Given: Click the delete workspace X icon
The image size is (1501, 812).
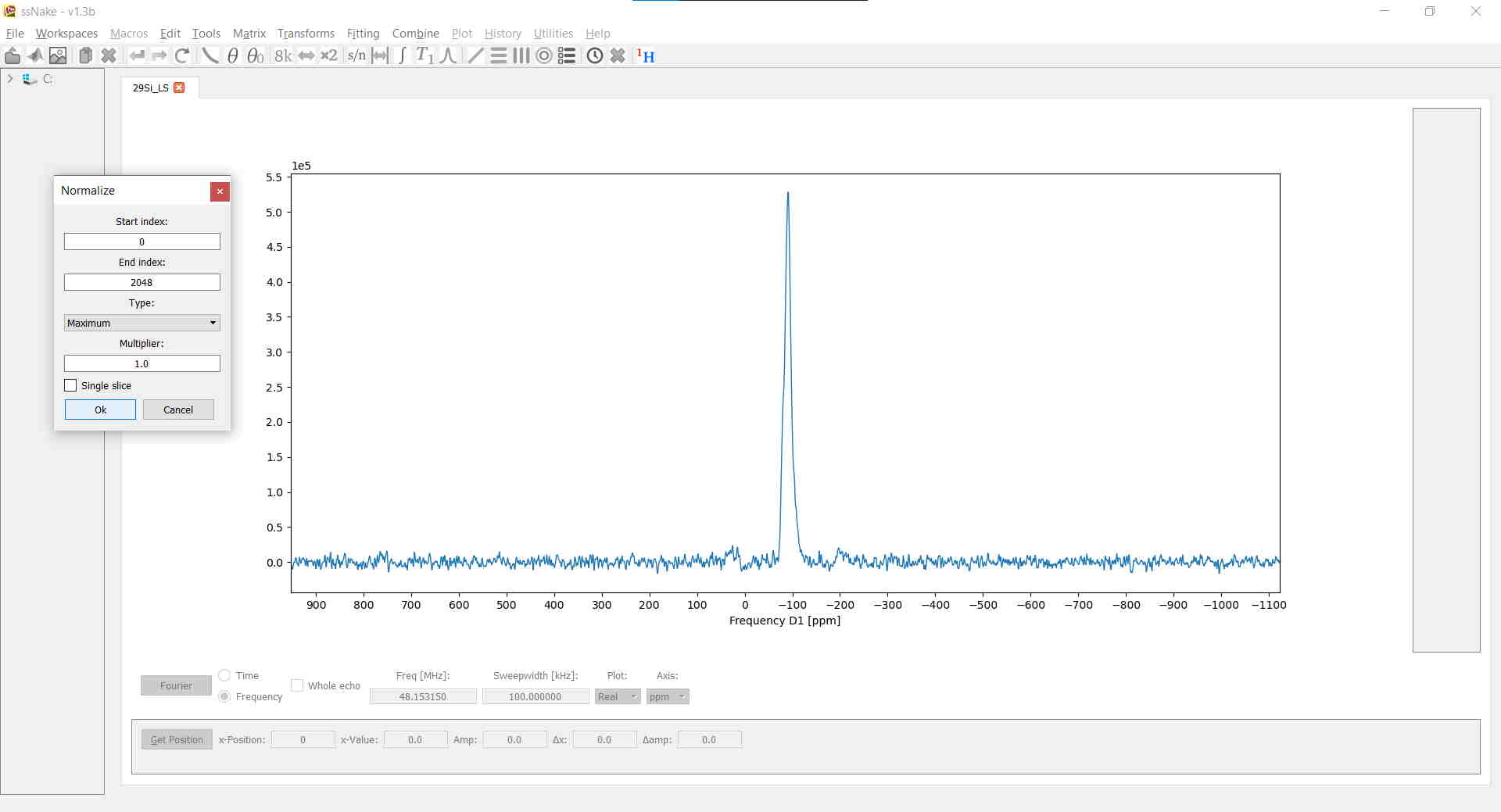Looking at the screenshot, I should click(109, 55).
